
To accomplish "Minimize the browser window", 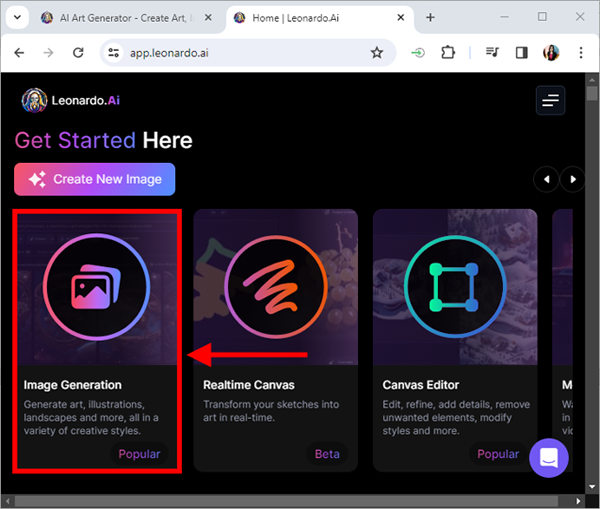I will tap(504, 17).
